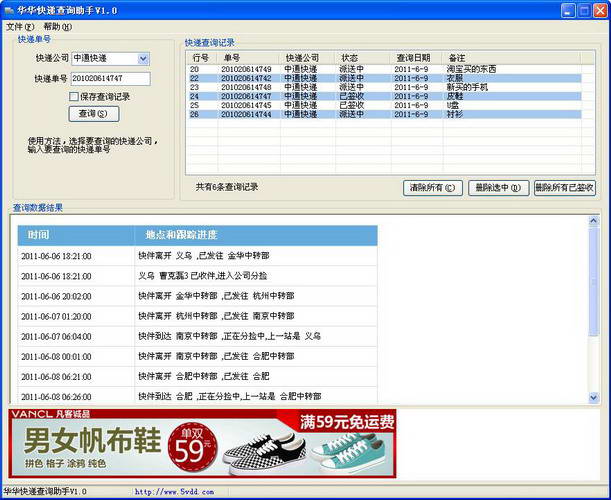Select record row 201020614745
Image resolution: width=611 pixels, height=500 pixels.
(385, 105)
